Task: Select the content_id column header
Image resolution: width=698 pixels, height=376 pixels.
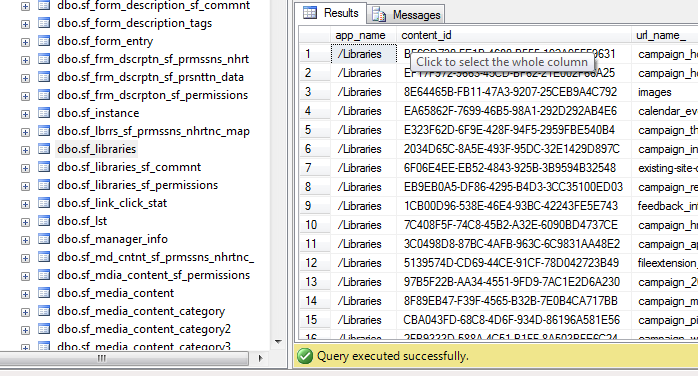Action: [514, 35]
